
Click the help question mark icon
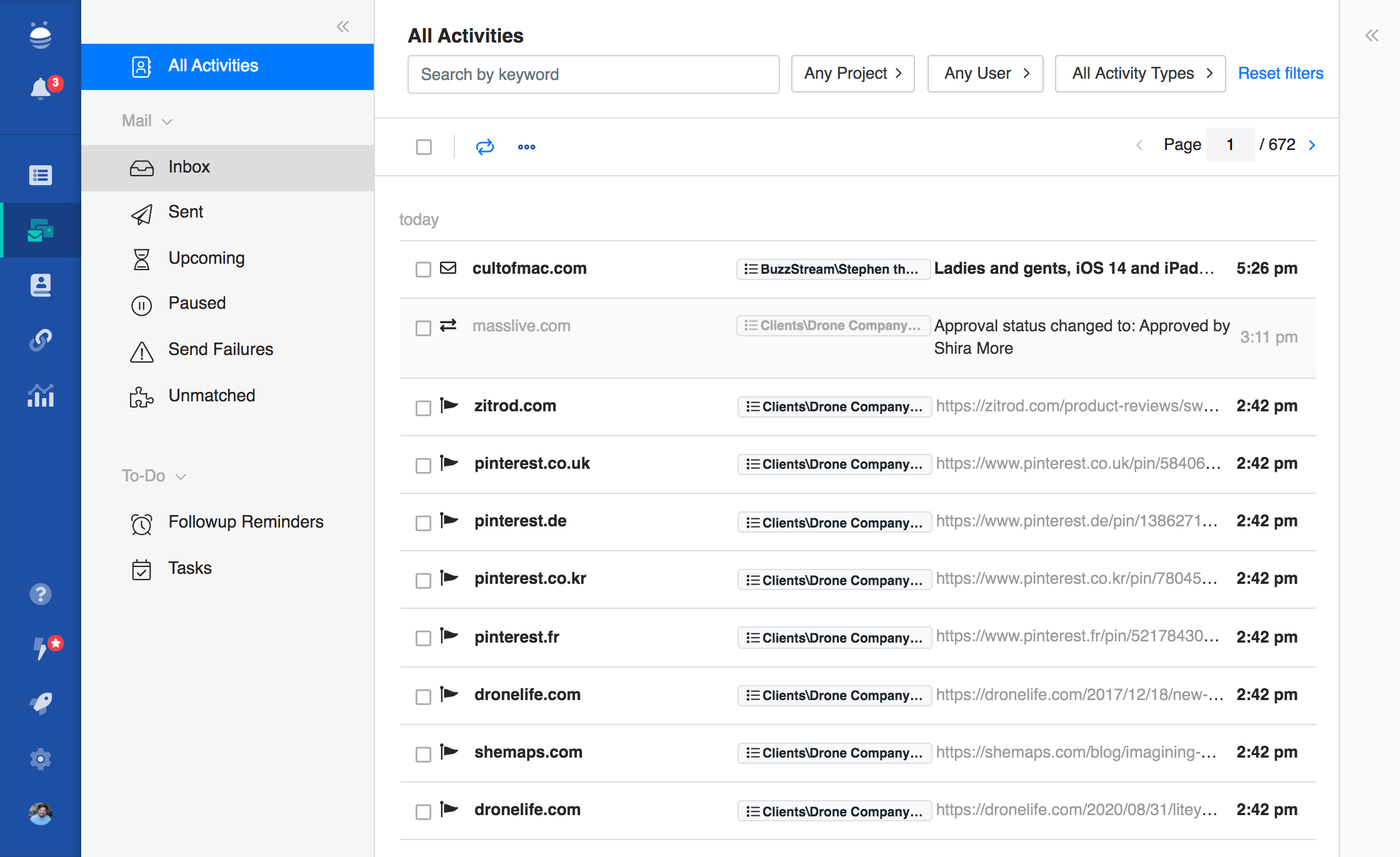point(41,594)
